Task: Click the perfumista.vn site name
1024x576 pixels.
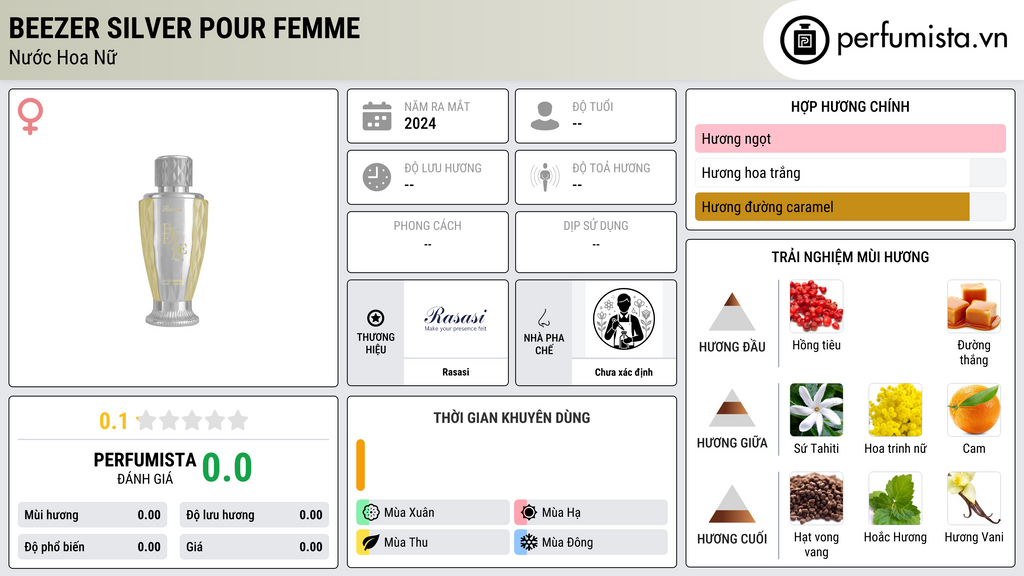Action: pos(923,39)
